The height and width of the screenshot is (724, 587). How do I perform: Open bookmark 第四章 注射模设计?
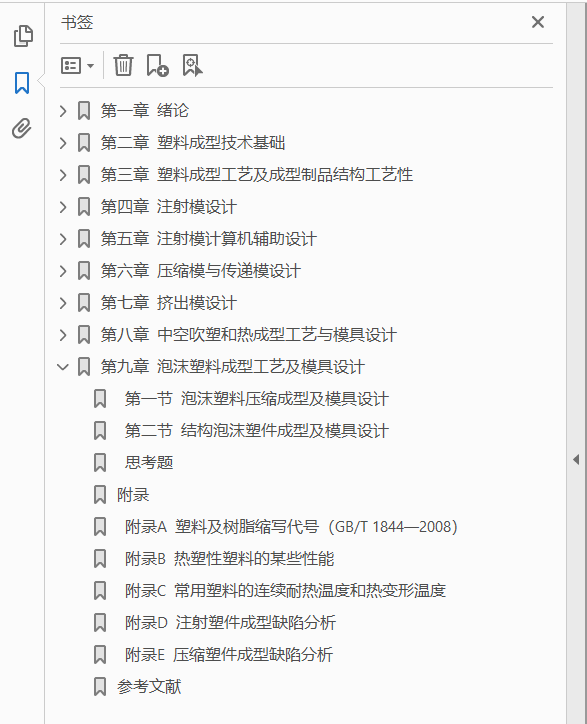pyautogui.click(x=169, y=207)
